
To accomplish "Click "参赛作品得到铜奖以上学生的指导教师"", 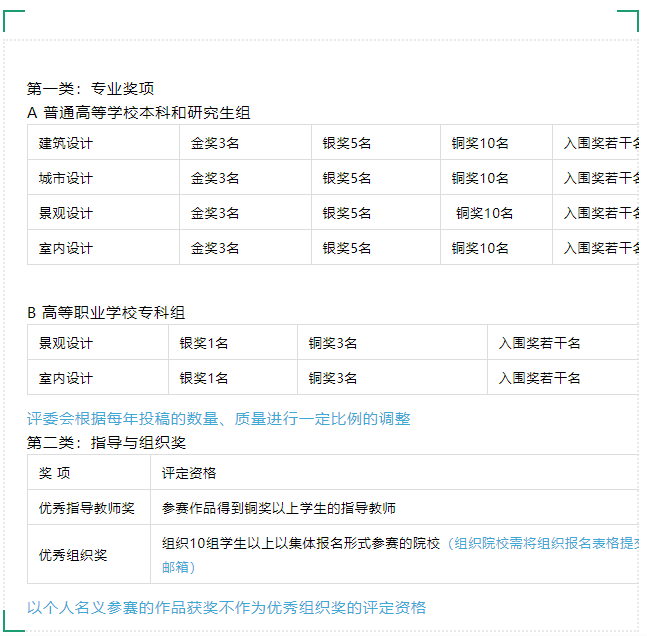I will click(x=279, y=508).
